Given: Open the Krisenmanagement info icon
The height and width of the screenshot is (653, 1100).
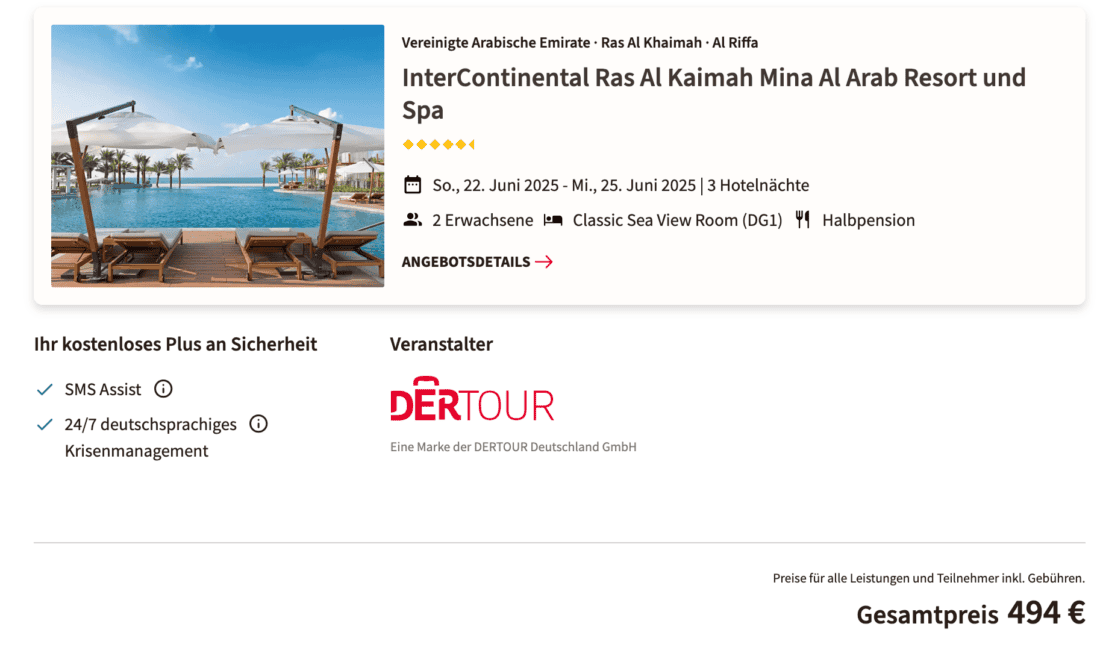Looking at the screenshot, I should coord(258,424).
